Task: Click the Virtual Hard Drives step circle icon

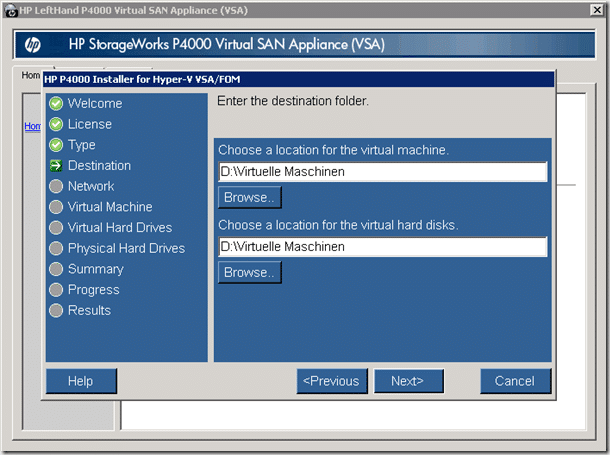Action: coord(56,228)
